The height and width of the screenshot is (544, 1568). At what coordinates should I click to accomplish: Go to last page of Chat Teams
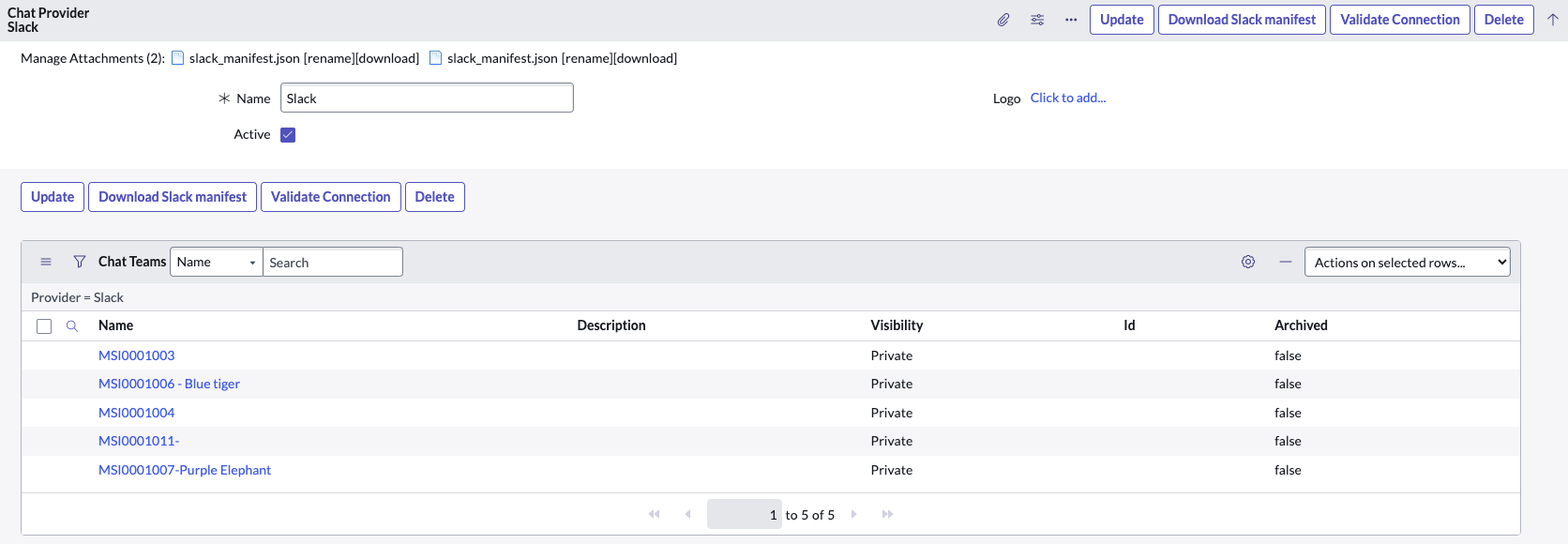tap(888, 514)
